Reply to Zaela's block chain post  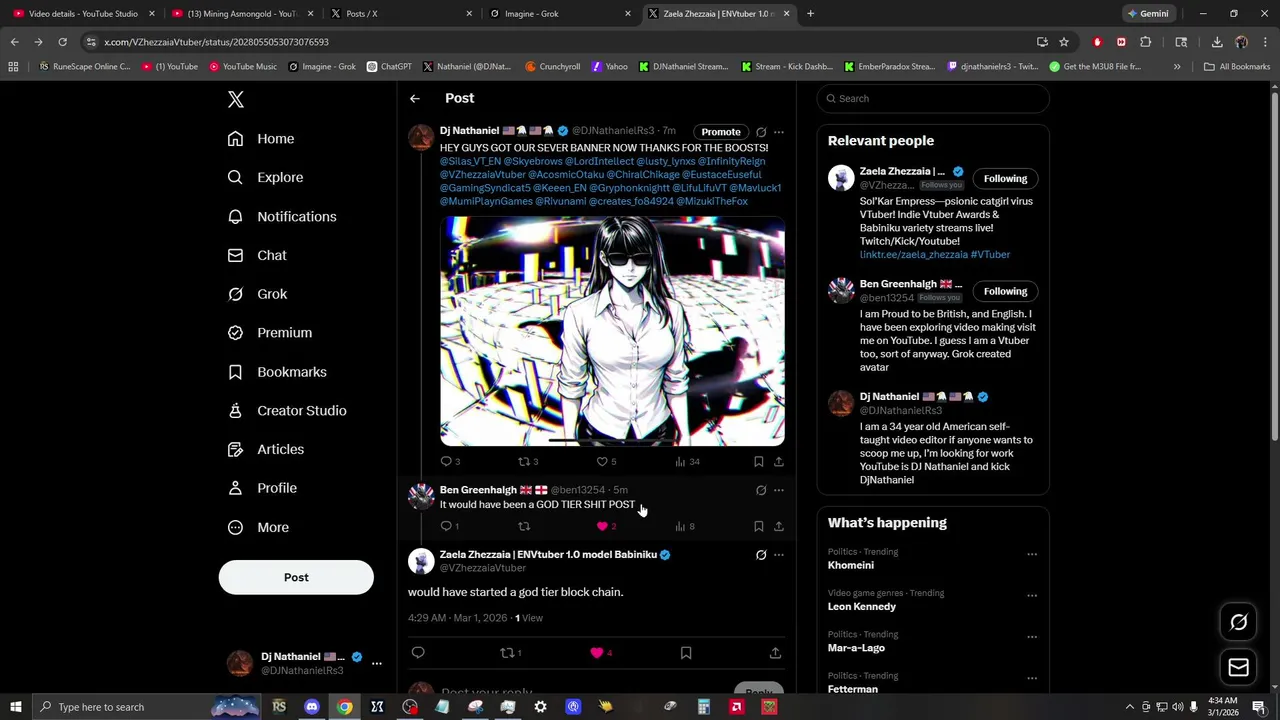(x=418, y=653)
